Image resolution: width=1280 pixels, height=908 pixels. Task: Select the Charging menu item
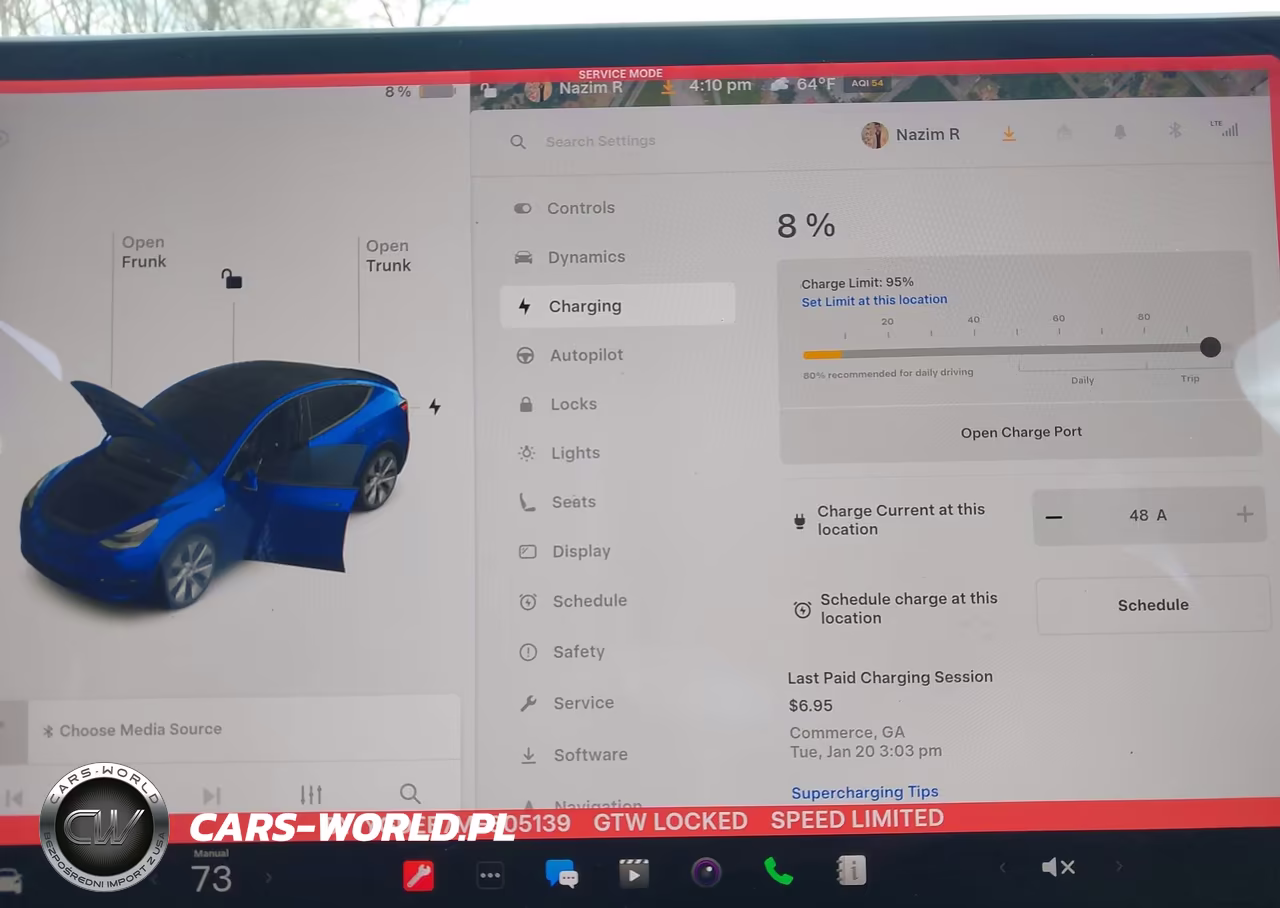pyautogui.click(x=617, y=305)
